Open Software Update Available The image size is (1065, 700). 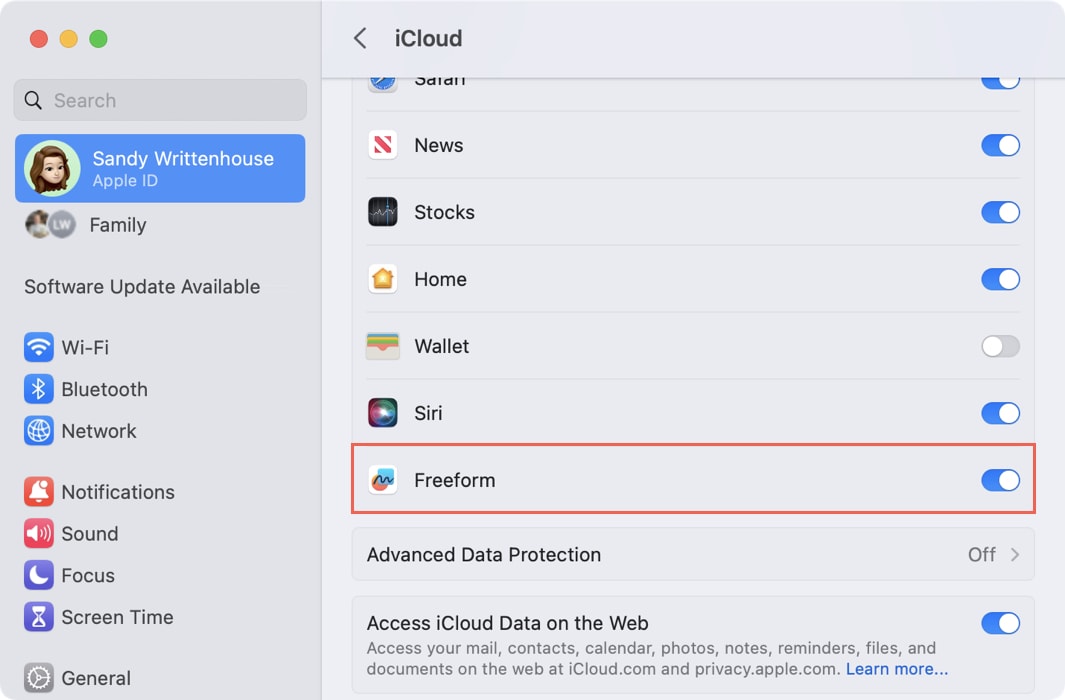(140, 287)
